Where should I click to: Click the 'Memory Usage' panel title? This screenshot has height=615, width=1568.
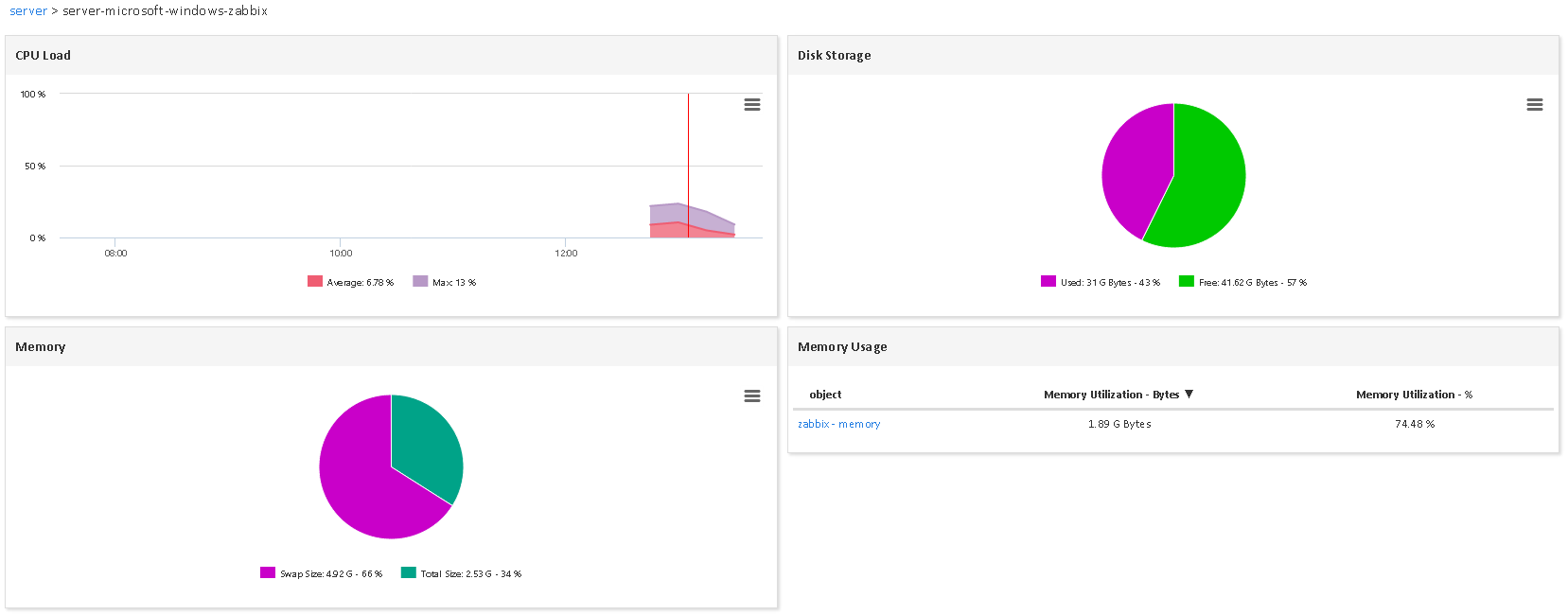click(842, 347)
